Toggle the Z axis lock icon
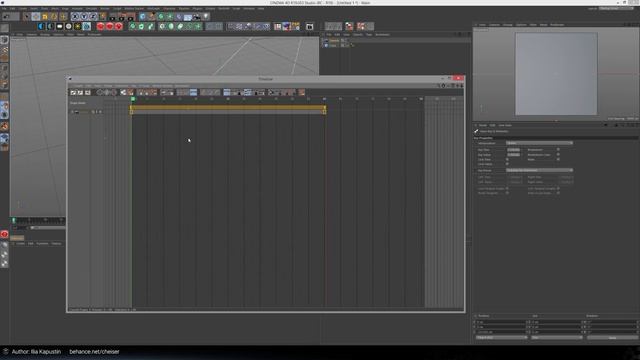The width and height of the screenshot is (640, 360). pos(93,17)
